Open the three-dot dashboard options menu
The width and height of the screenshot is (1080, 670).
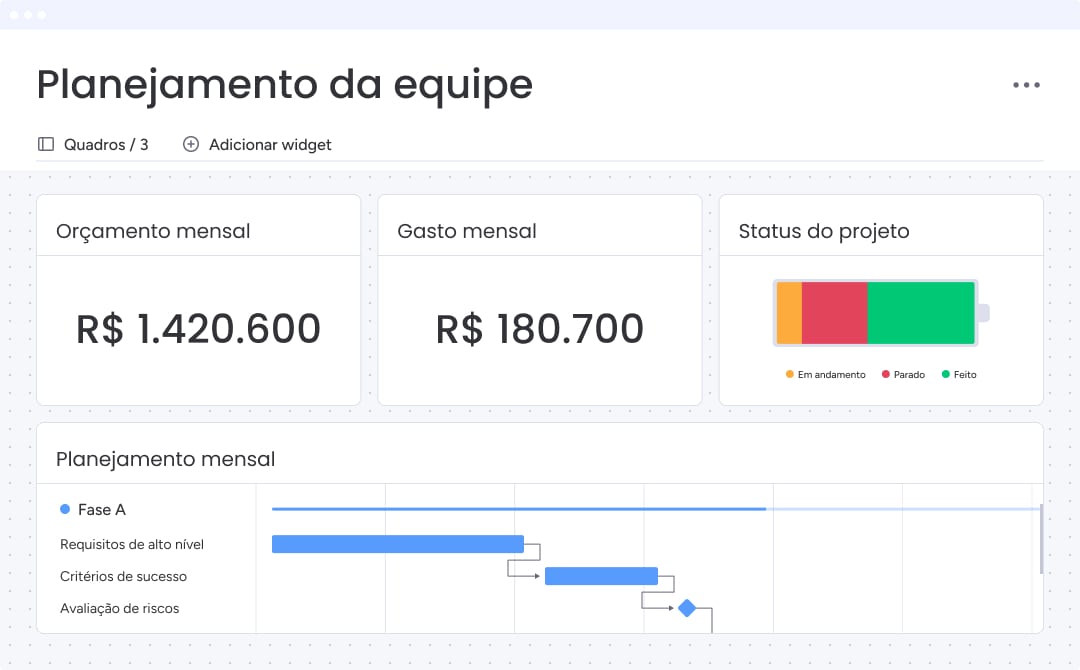tap(1026, 85)
